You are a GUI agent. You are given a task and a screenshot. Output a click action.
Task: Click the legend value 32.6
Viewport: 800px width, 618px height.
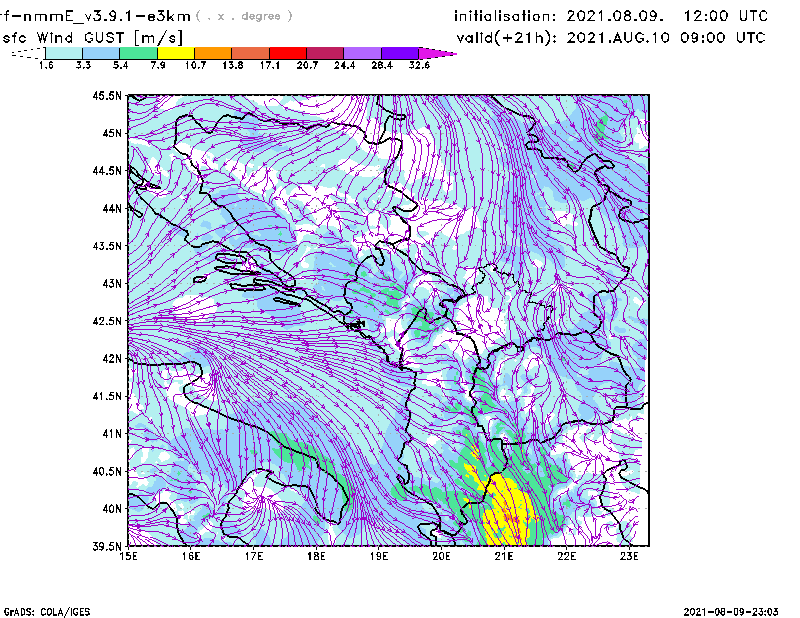(x=419, y=65)
